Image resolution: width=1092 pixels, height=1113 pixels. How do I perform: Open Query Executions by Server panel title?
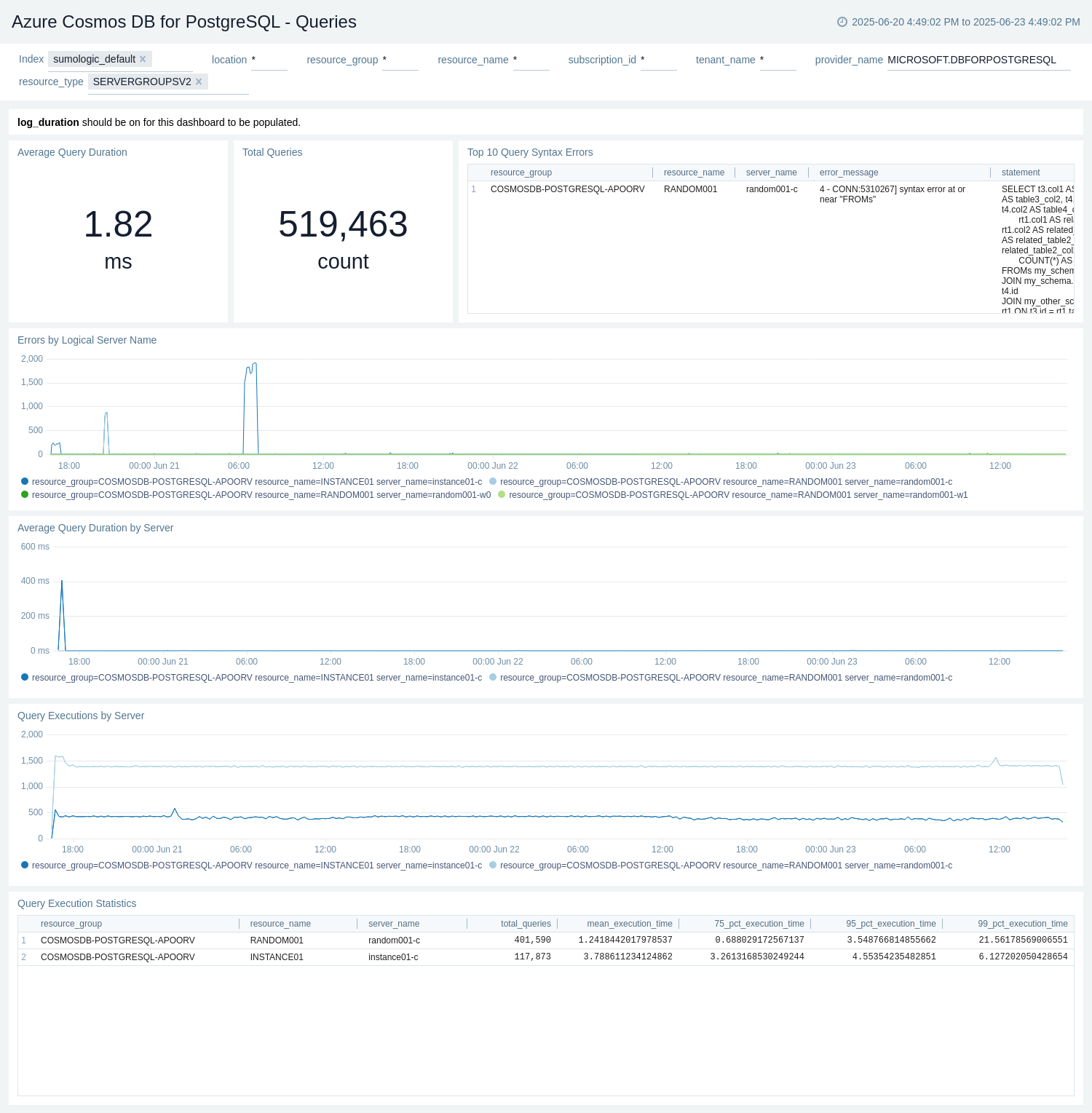click(x=81, y=716)
